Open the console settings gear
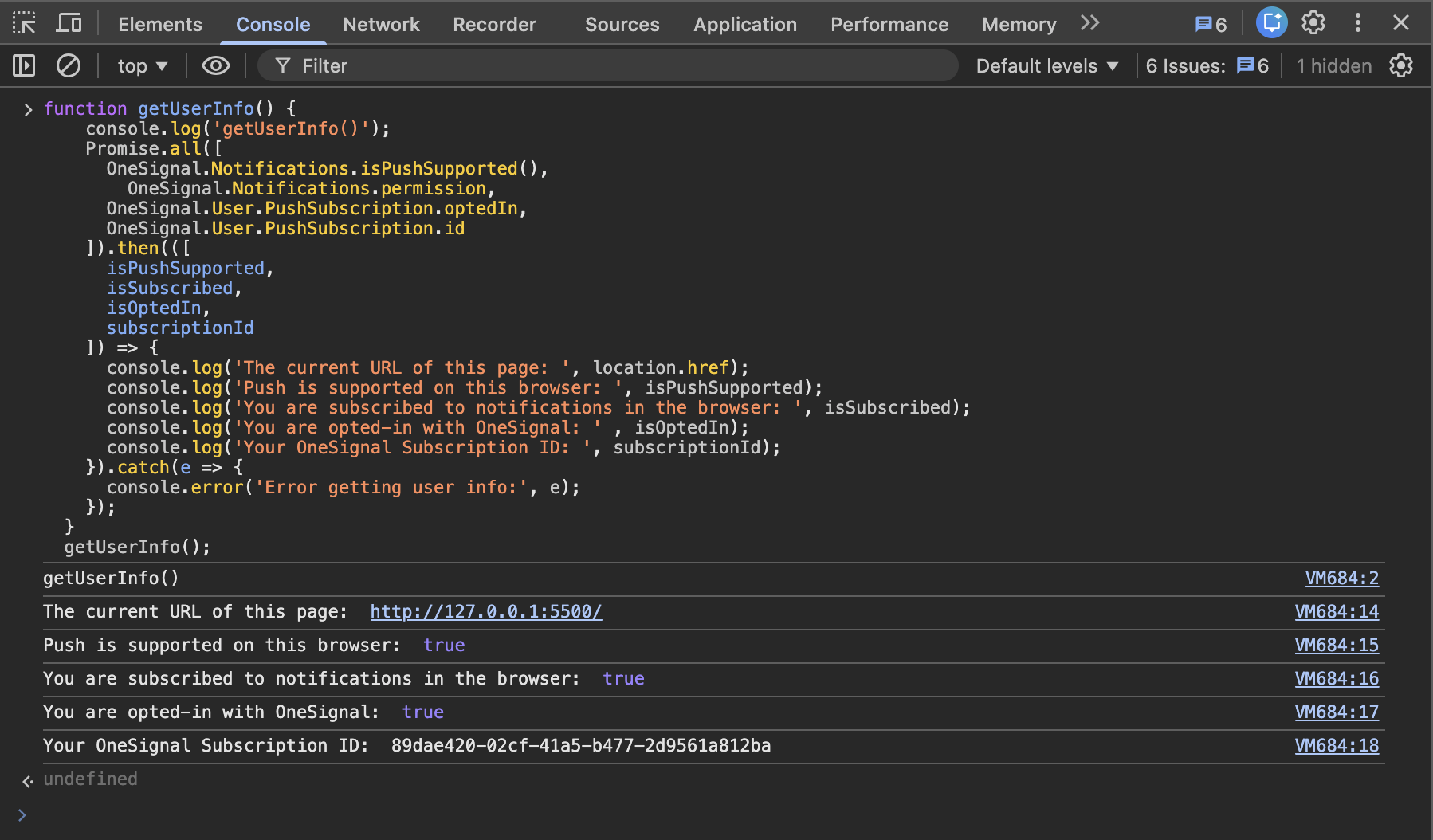Image resolution: width=1433 pixels, height=840 pixels. click(1400, 65)
